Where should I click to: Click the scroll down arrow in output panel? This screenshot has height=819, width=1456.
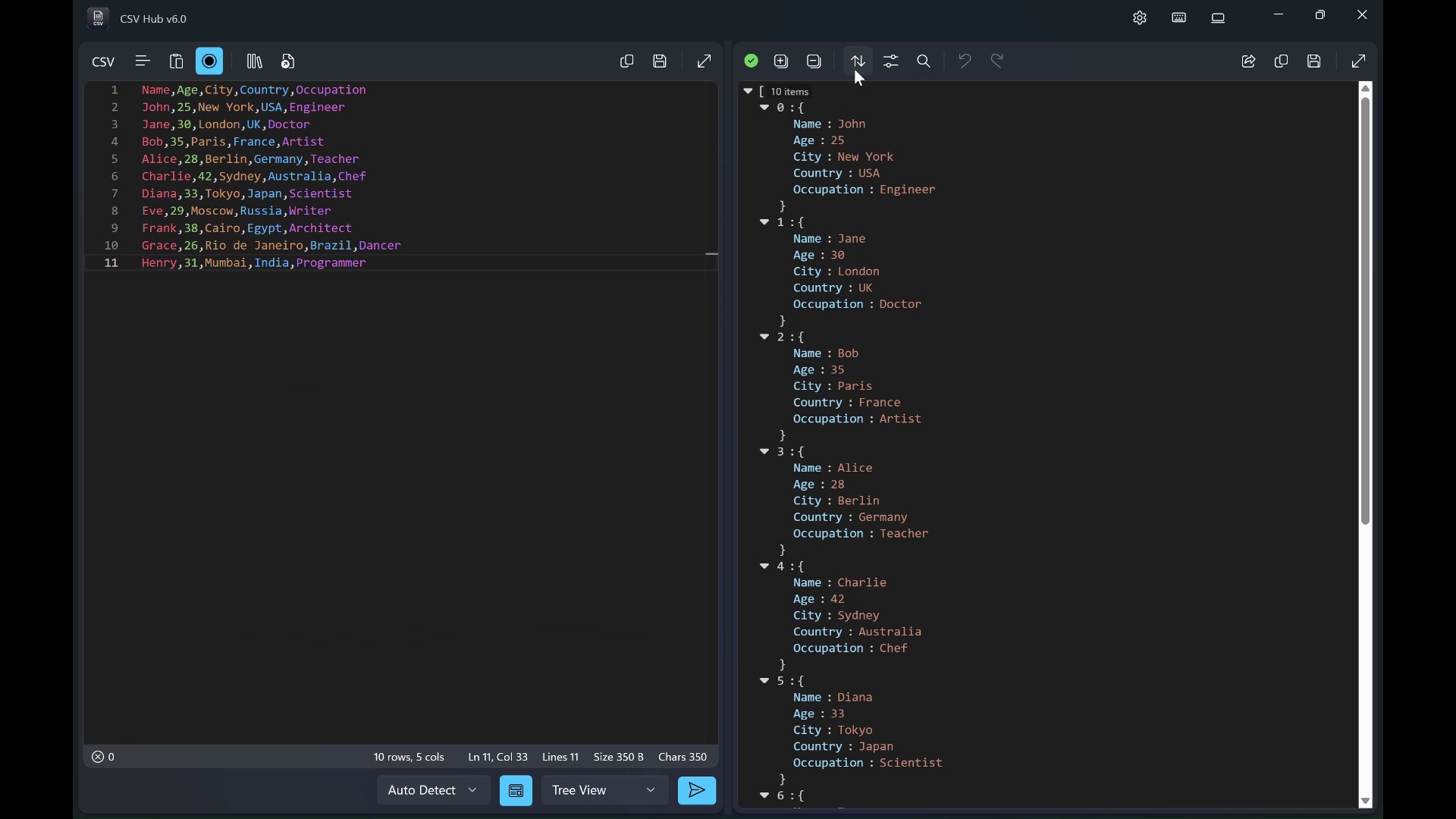(1367, 802)
